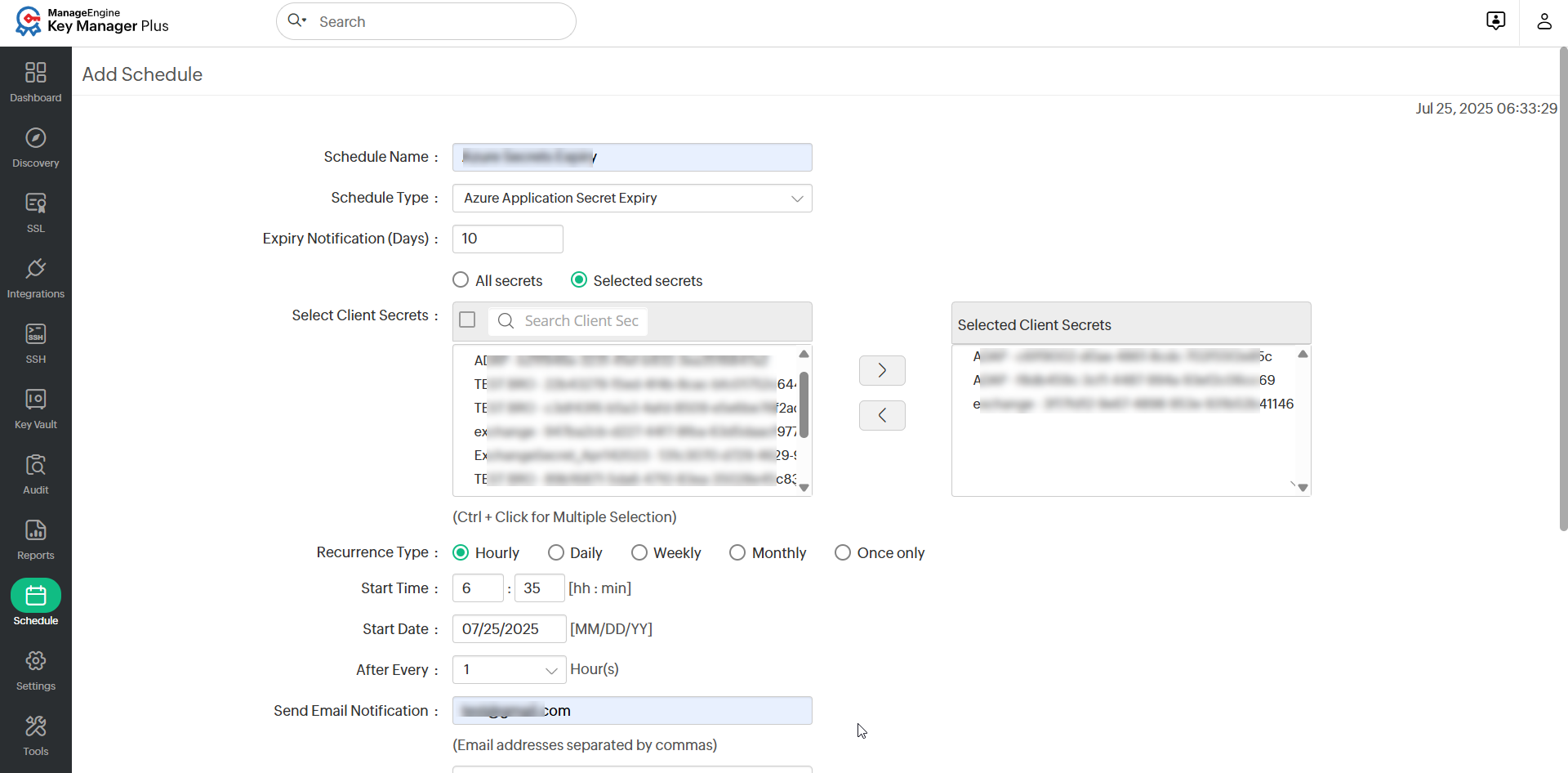The width and height of the screenshot is (1568, 773).
Task: Set recurrence type to Hourly
Action: [x=461, y=552]
